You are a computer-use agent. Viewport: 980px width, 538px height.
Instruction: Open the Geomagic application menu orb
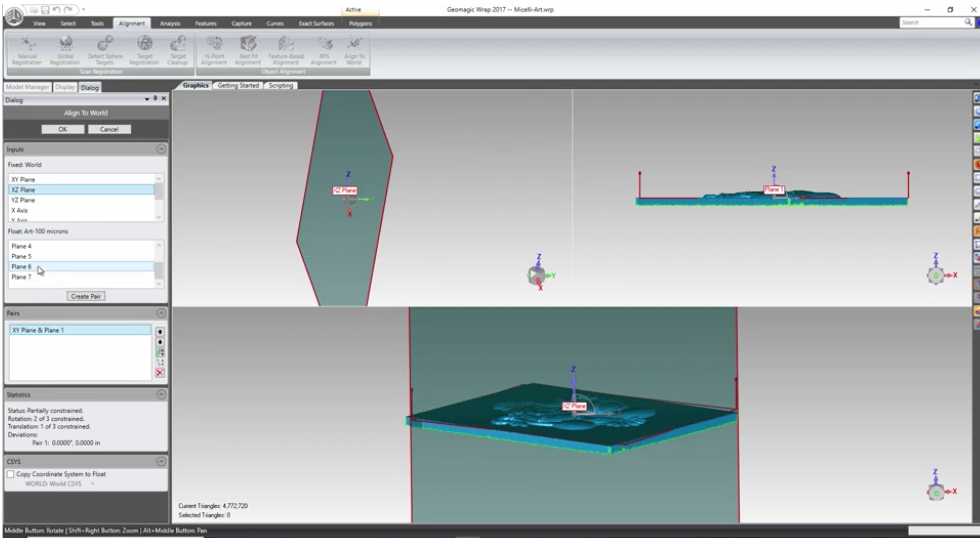pos(14,17)
